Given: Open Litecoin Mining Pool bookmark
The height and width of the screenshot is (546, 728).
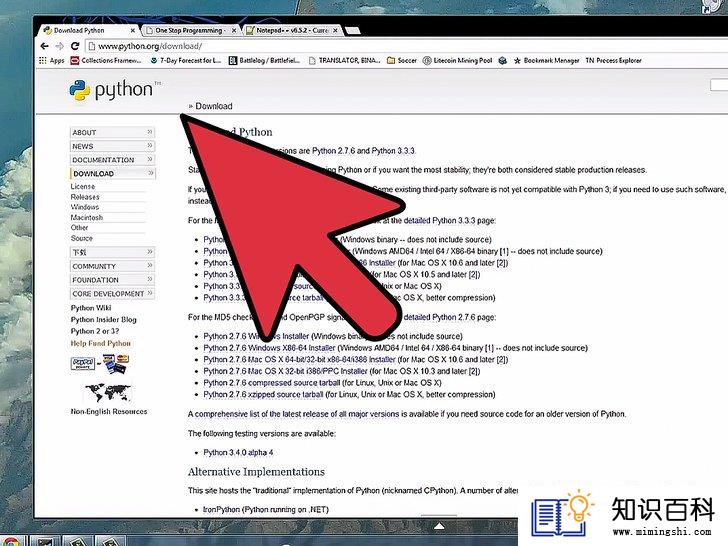Looking at the screenshot, I should click(457, 60).
